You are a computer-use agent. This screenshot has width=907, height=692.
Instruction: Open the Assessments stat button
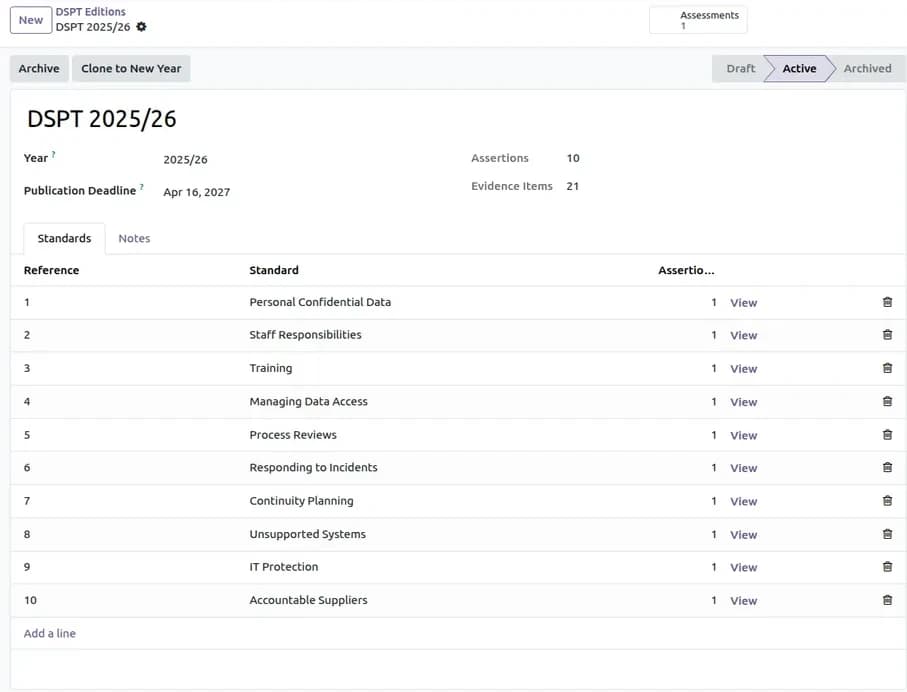tap(698, 20)
